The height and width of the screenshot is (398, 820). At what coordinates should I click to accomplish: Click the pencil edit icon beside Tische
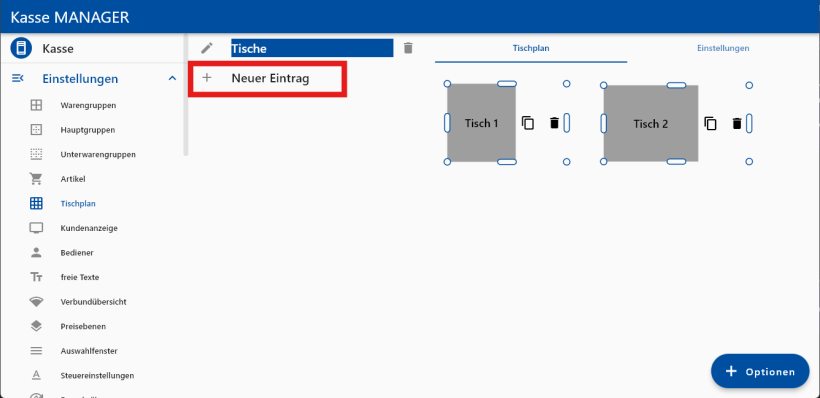point(207,48)
